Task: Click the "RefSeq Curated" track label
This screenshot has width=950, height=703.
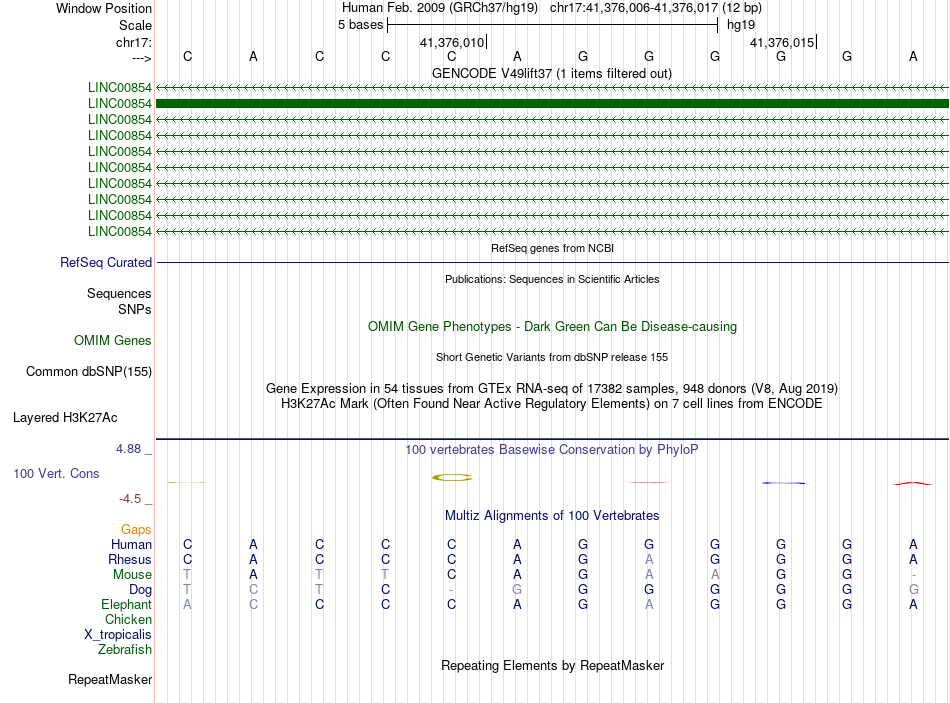Action: pos(106,262)
